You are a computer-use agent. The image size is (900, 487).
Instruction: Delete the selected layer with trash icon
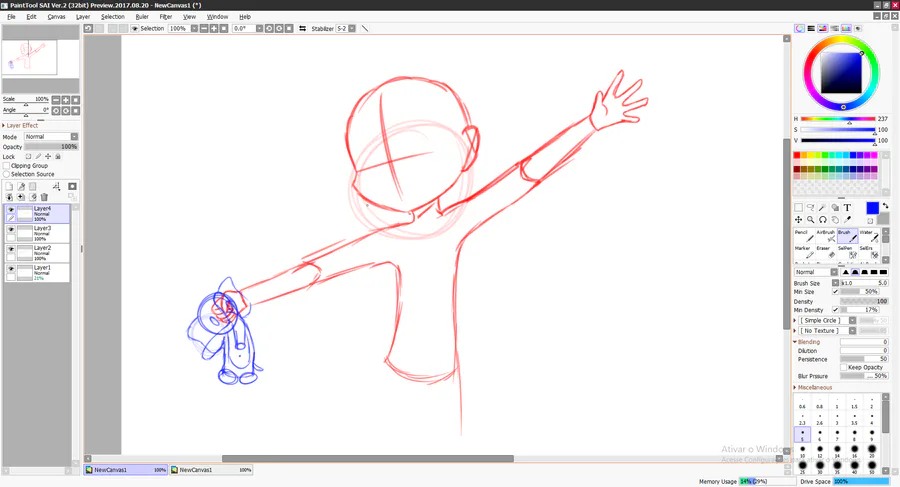(44, 197)
